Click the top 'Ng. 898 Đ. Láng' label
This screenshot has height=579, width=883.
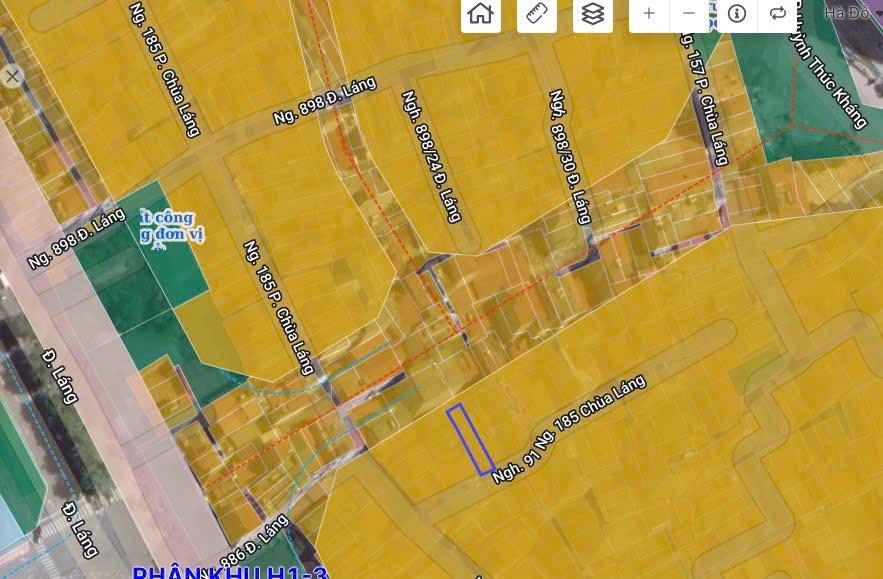click(324, 102)
